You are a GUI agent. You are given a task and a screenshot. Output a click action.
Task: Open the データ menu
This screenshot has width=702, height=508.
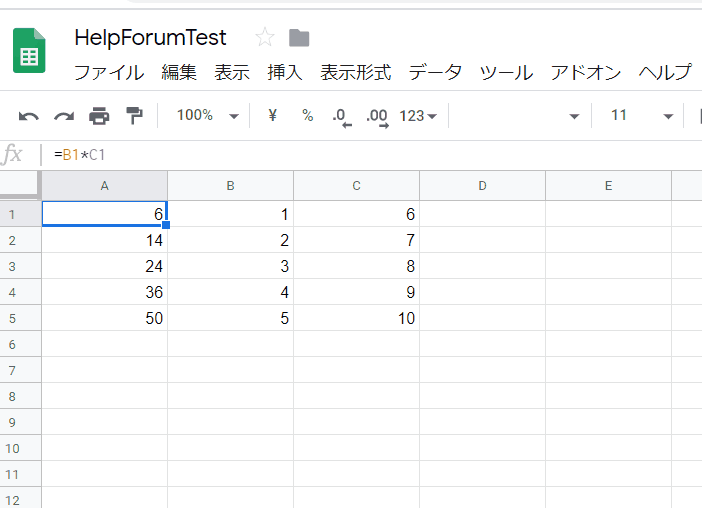435,73
